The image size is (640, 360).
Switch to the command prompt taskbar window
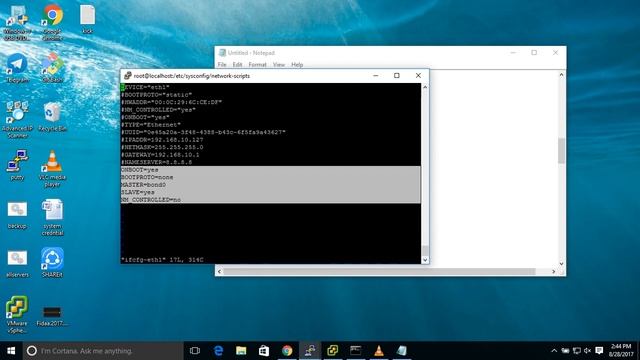(356, 351)
